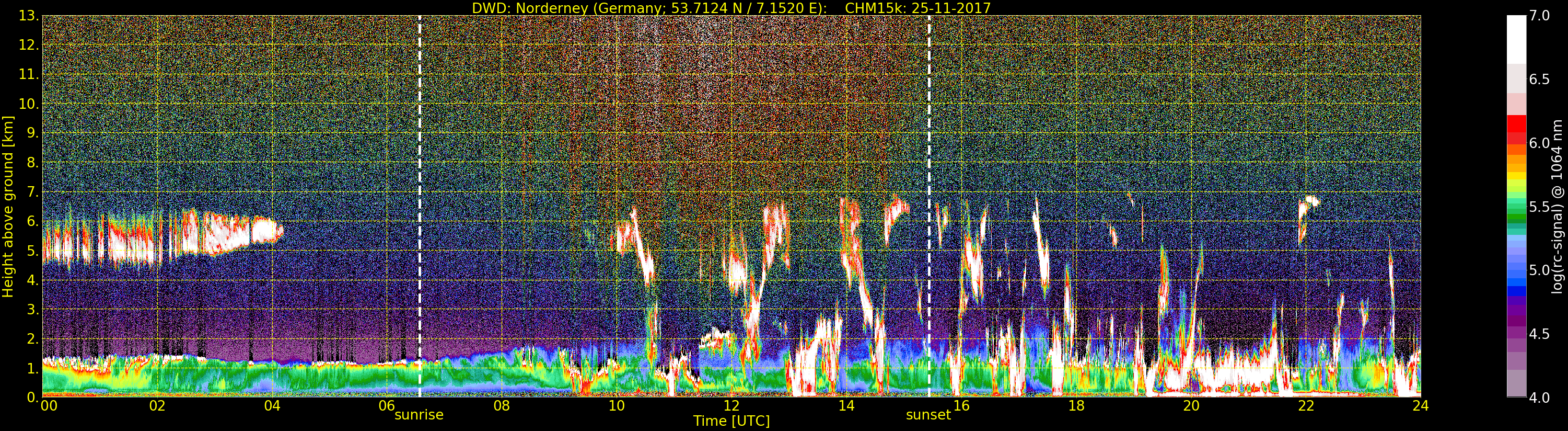Viewport: 1568px width, 431px height.
Task: Click the "9." tick on the height axis
Action: point(32,133)
